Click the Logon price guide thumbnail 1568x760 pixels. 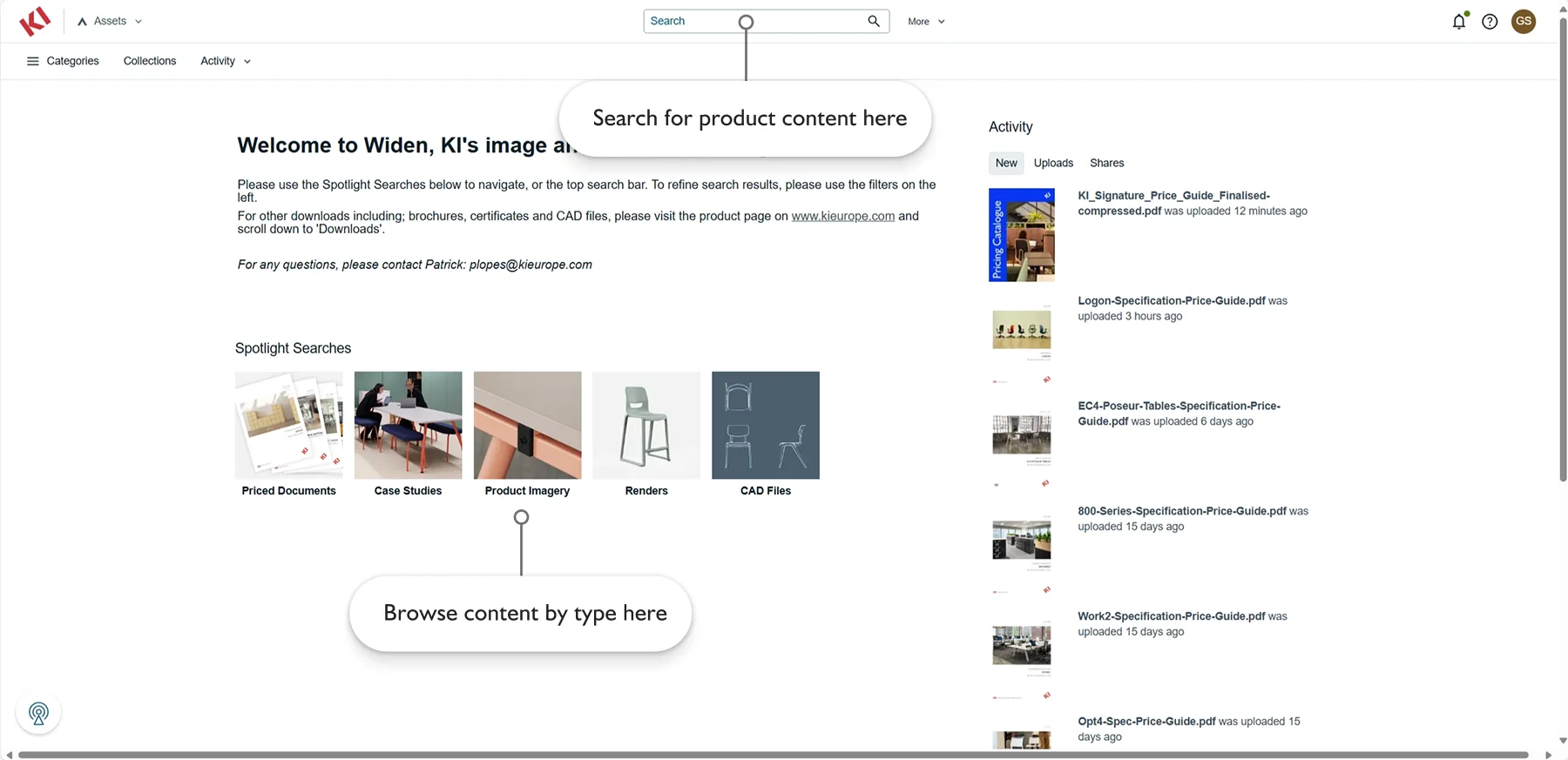click(1022, 340)
